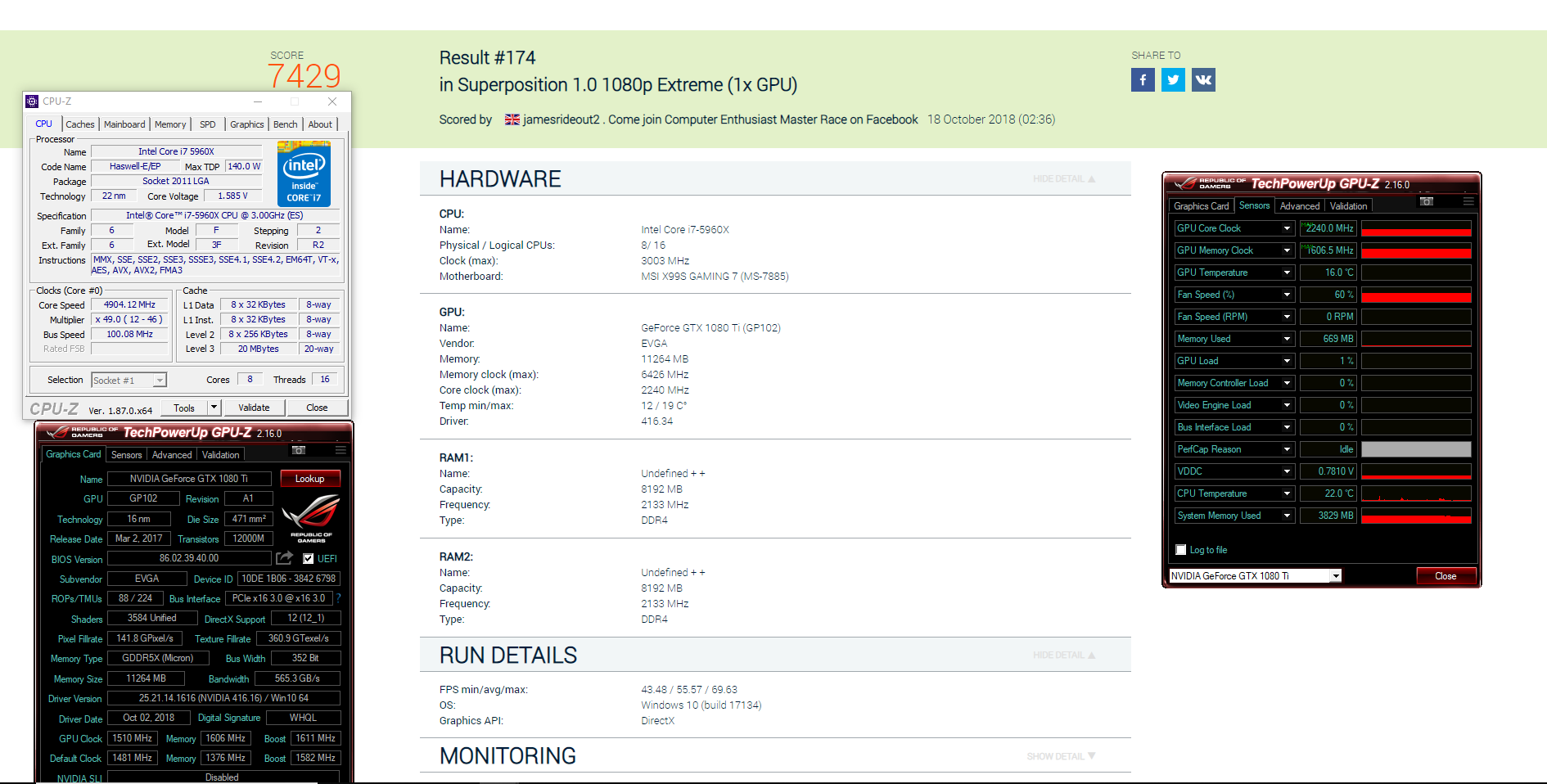
Task: Click screenshot camera icon in GPU-Z Sensors window
Action: (x=1427, y=201)
